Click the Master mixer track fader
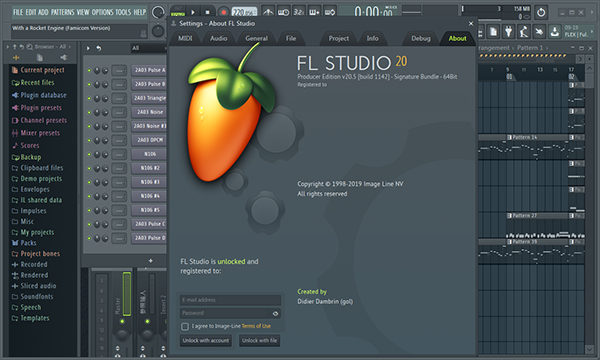600x360 pixels. 127,294
